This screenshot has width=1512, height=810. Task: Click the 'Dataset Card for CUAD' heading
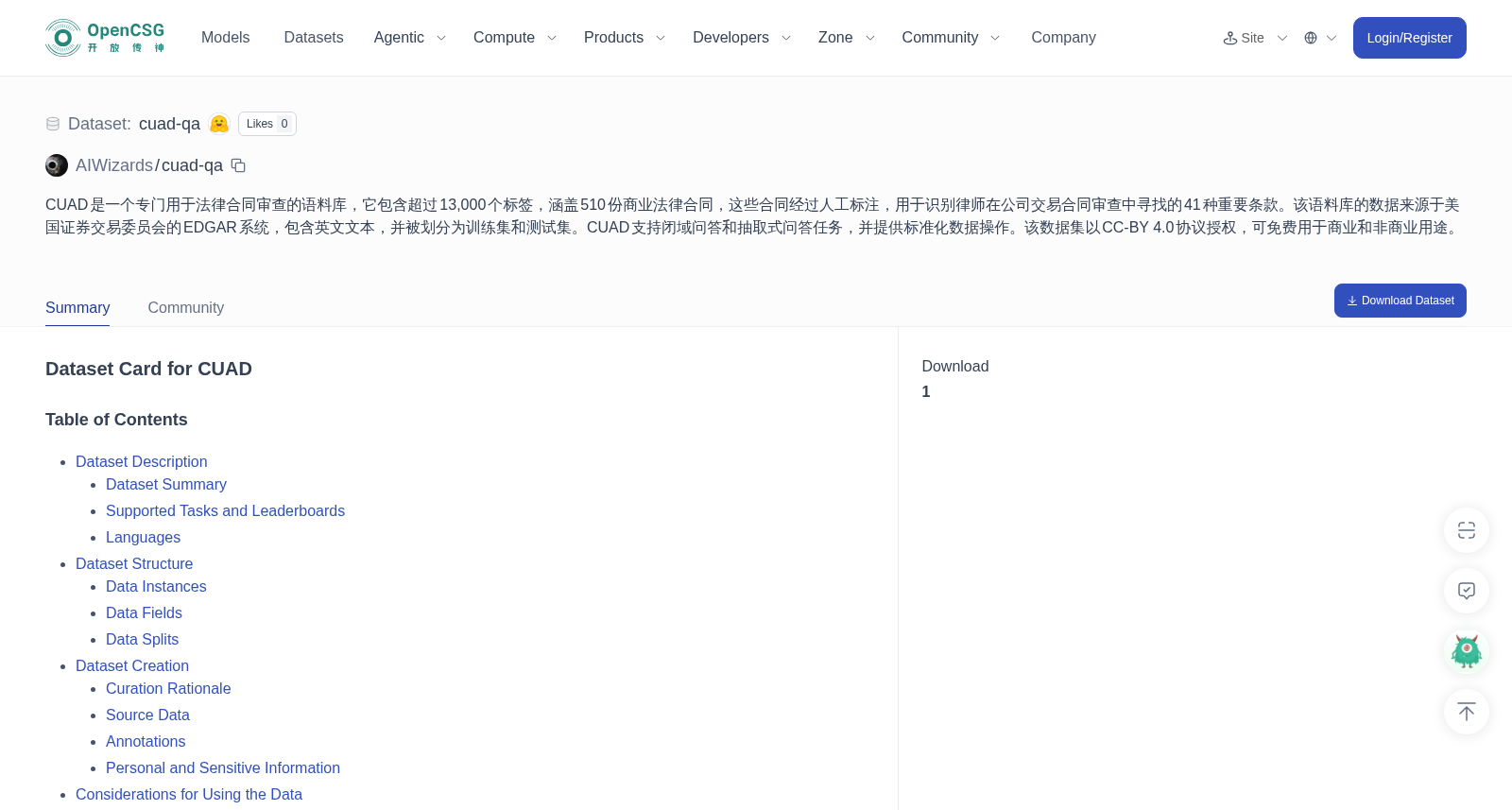pyautogui.click(x=148, y=369)
